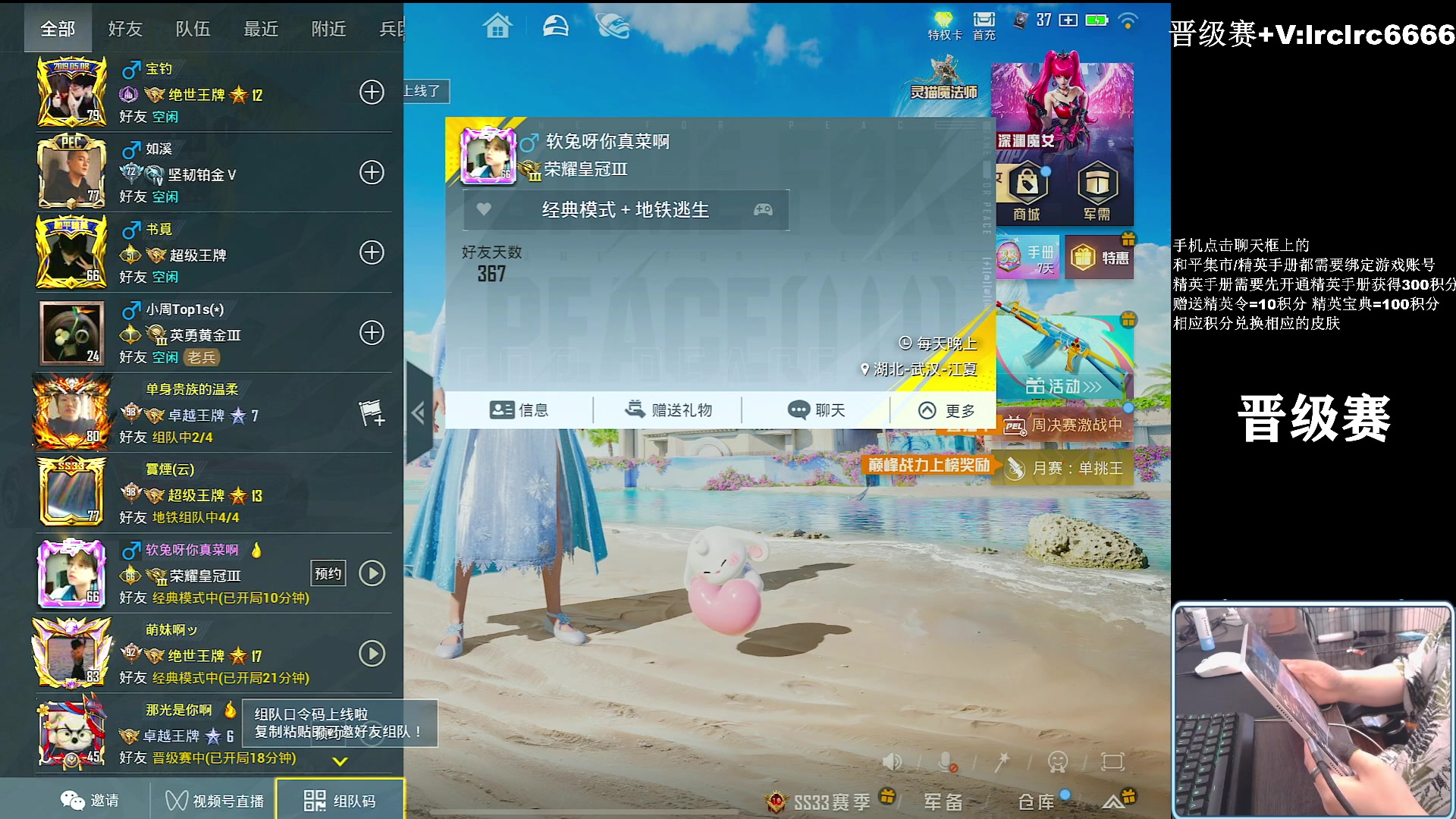Click 赠送礼物 send gift button
The width and height of the screenshot is (1456, 819).
(x=668, y=410)
